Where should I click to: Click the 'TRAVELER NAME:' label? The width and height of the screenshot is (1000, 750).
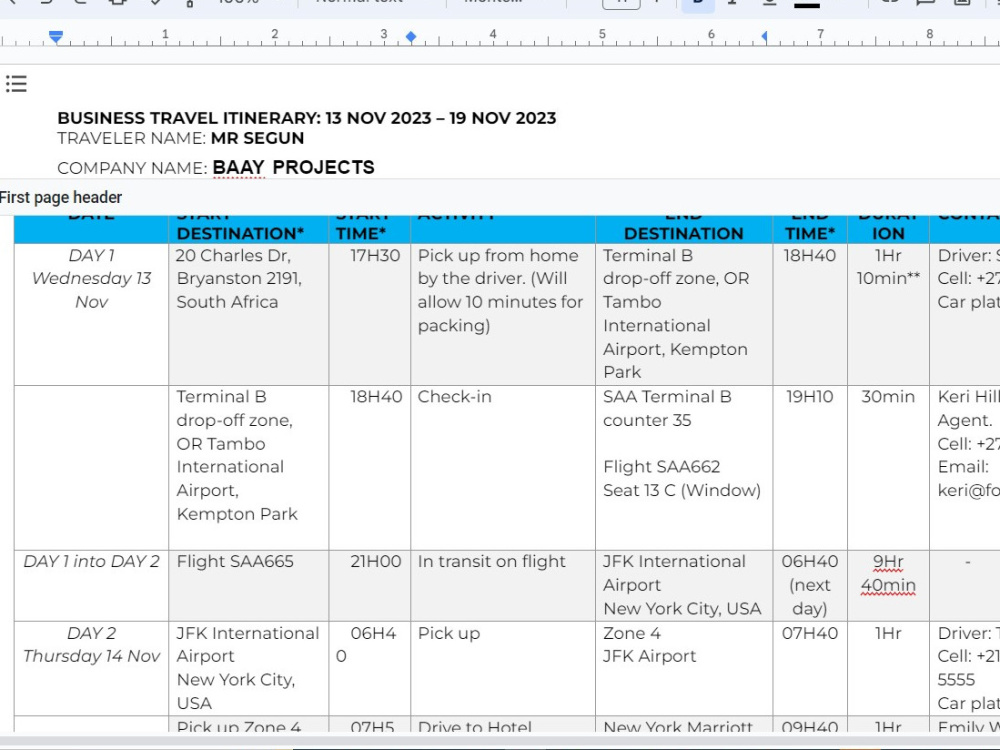131,138
